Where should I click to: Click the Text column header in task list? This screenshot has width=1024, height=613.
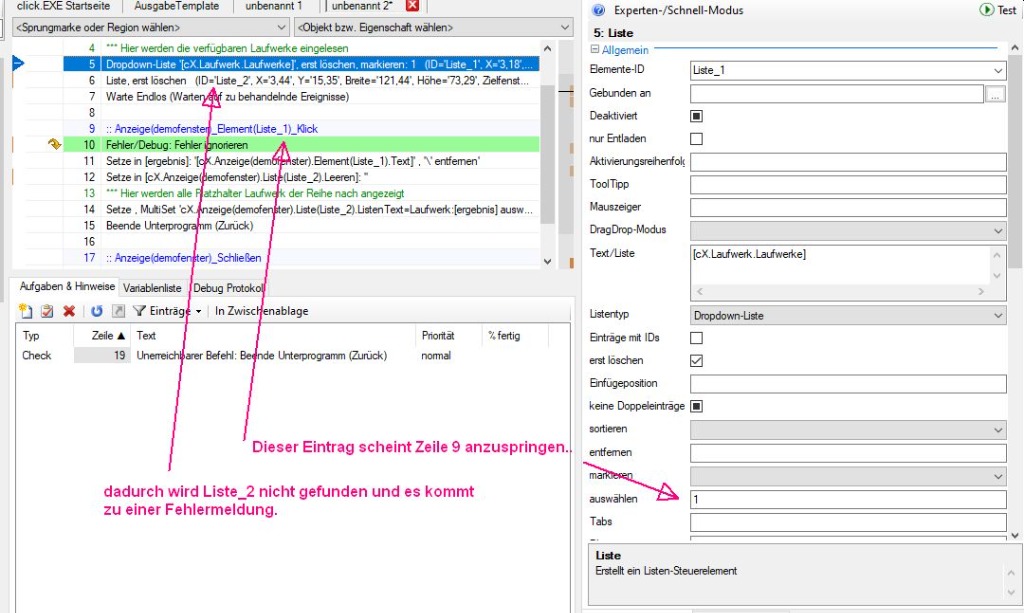tap(273, 336)
